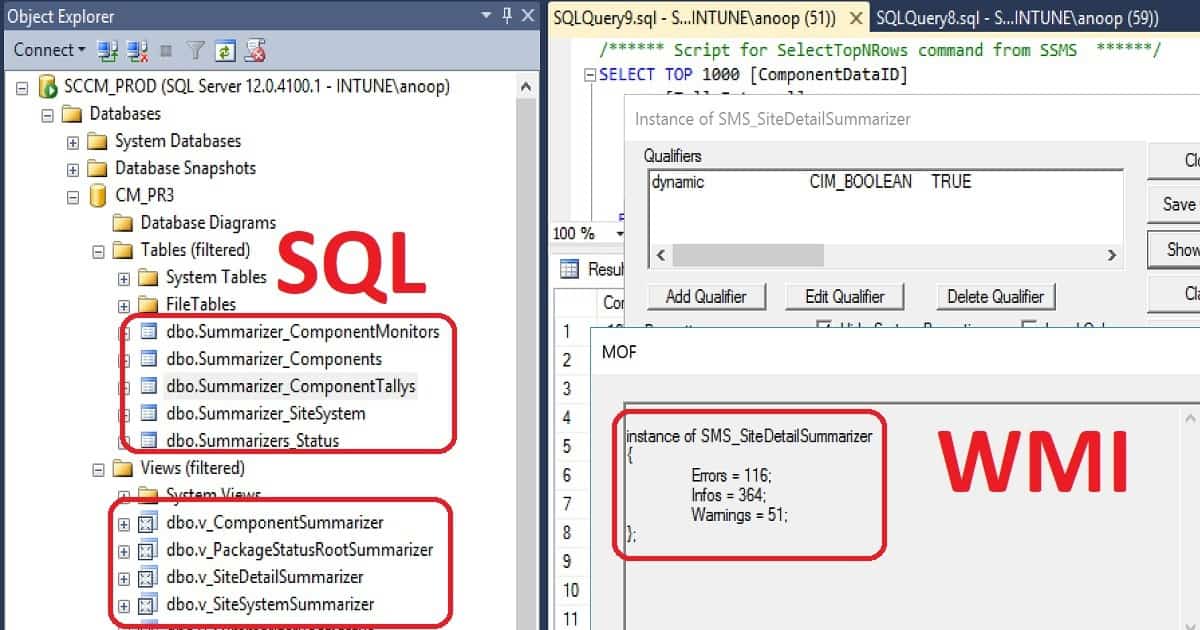Click table icon of dbo.Summarizer_Components
The width and height of the screenshot is (1200, 630).
(149, 359)
